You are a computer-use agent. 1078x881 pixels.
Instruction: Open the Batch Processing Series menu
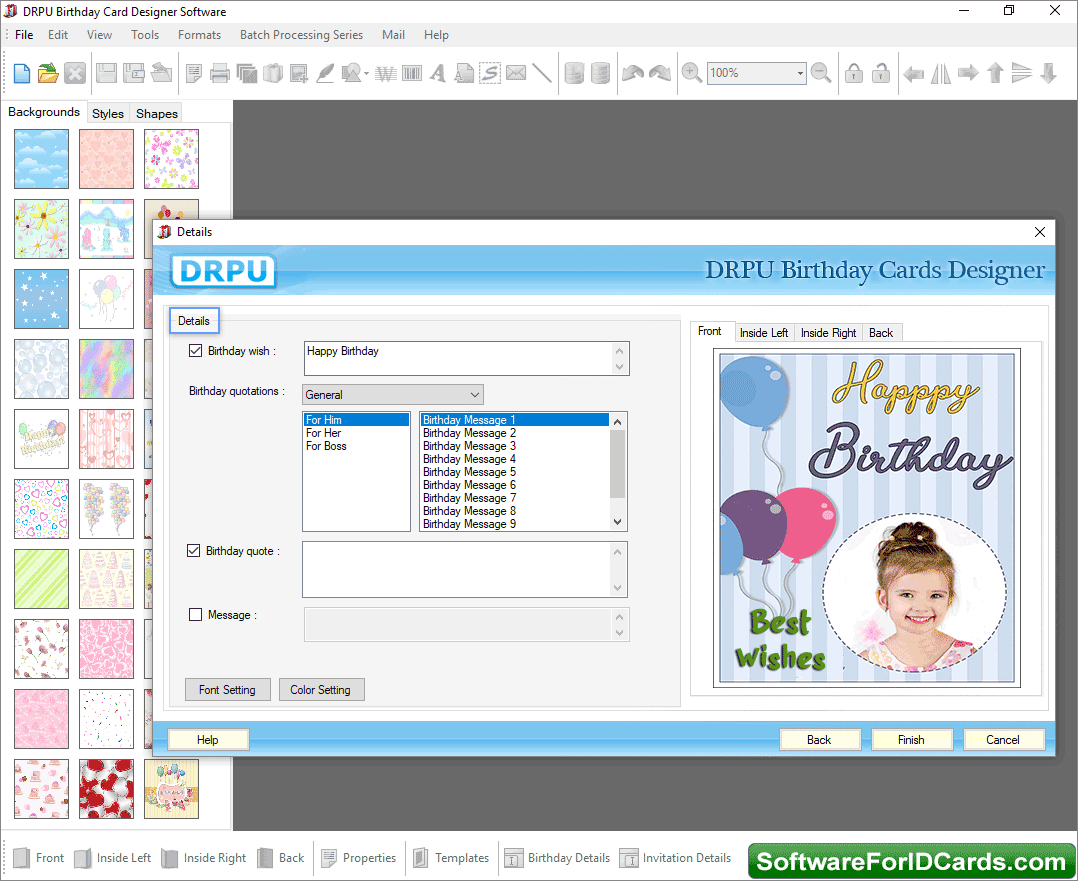[301, 34]
